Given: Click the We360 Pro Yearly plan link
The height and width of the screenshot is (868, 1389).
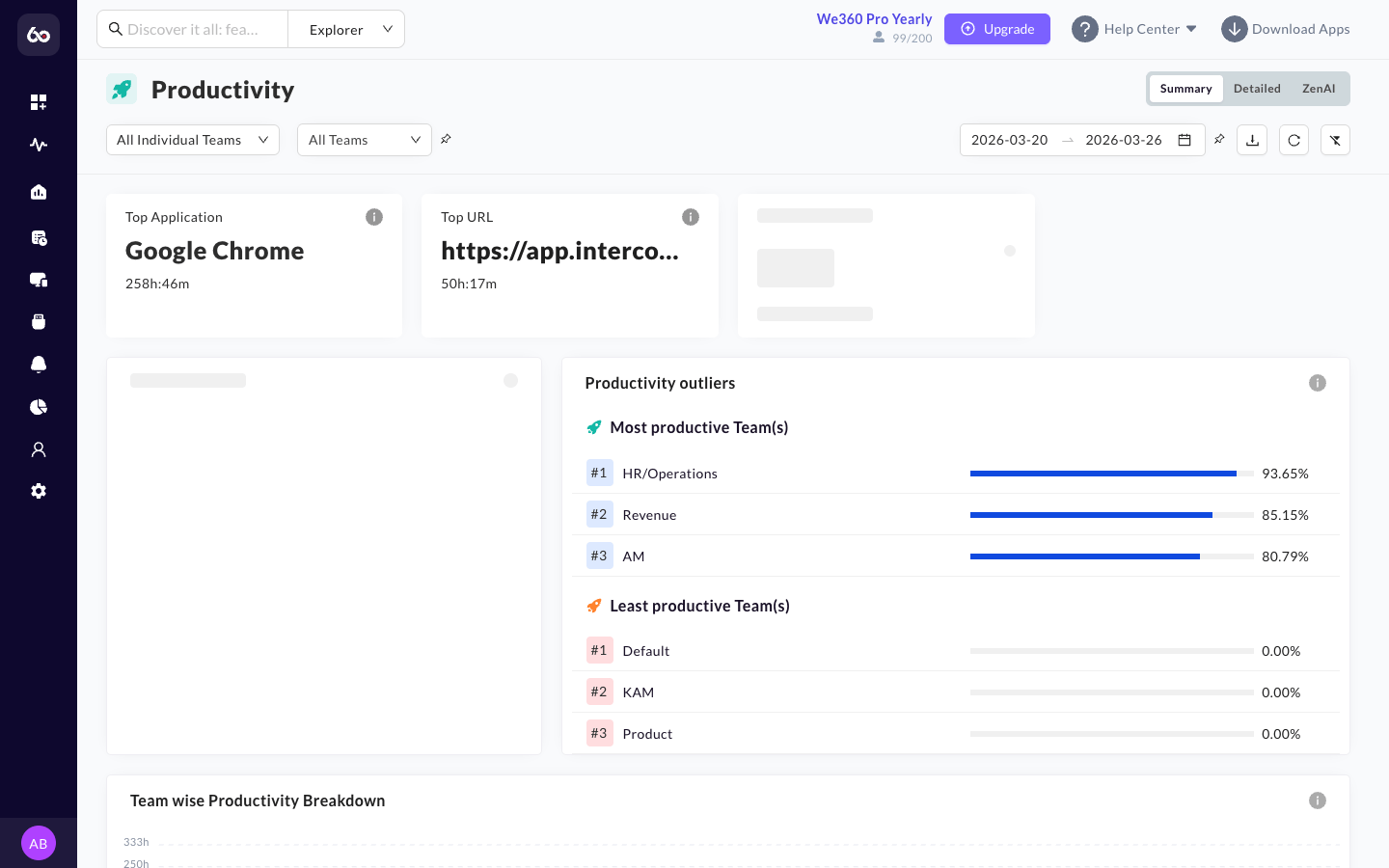Looking at the screenshot, I should pos(874,19).
